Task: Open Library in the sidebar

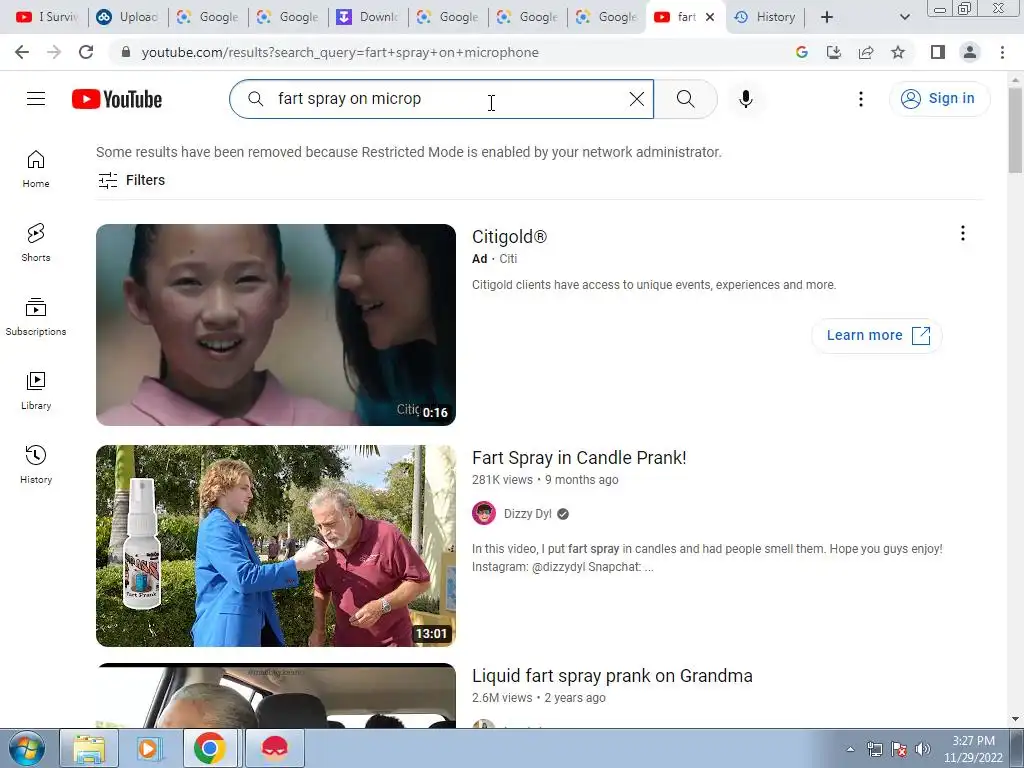Action: [x=36, y=391]
